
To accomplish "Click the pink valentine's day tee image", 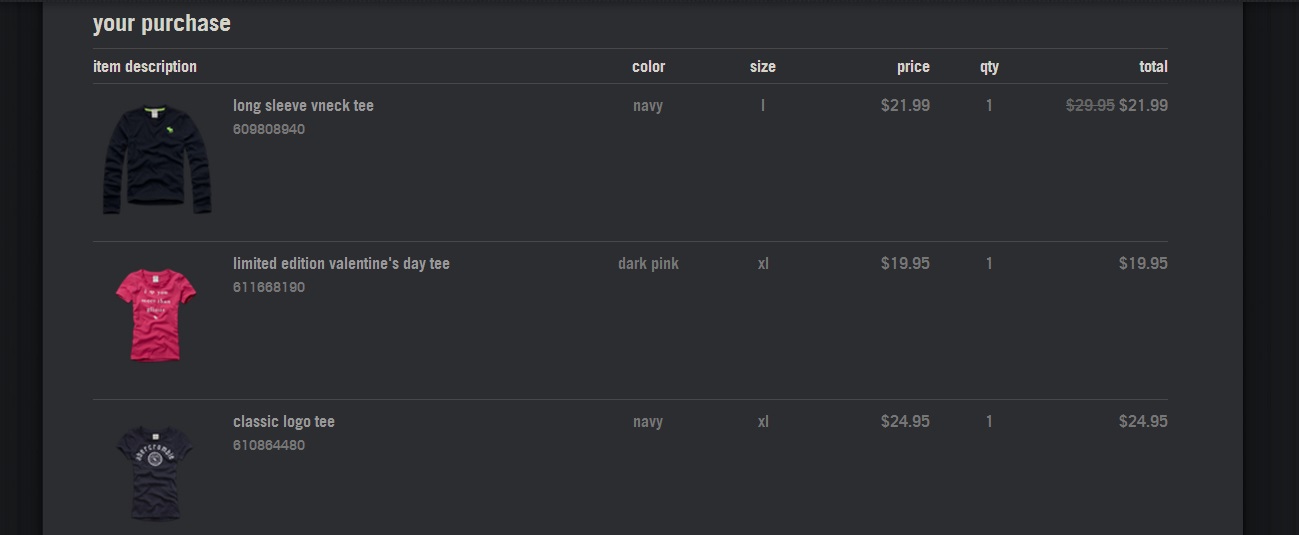I will point(156,313).
